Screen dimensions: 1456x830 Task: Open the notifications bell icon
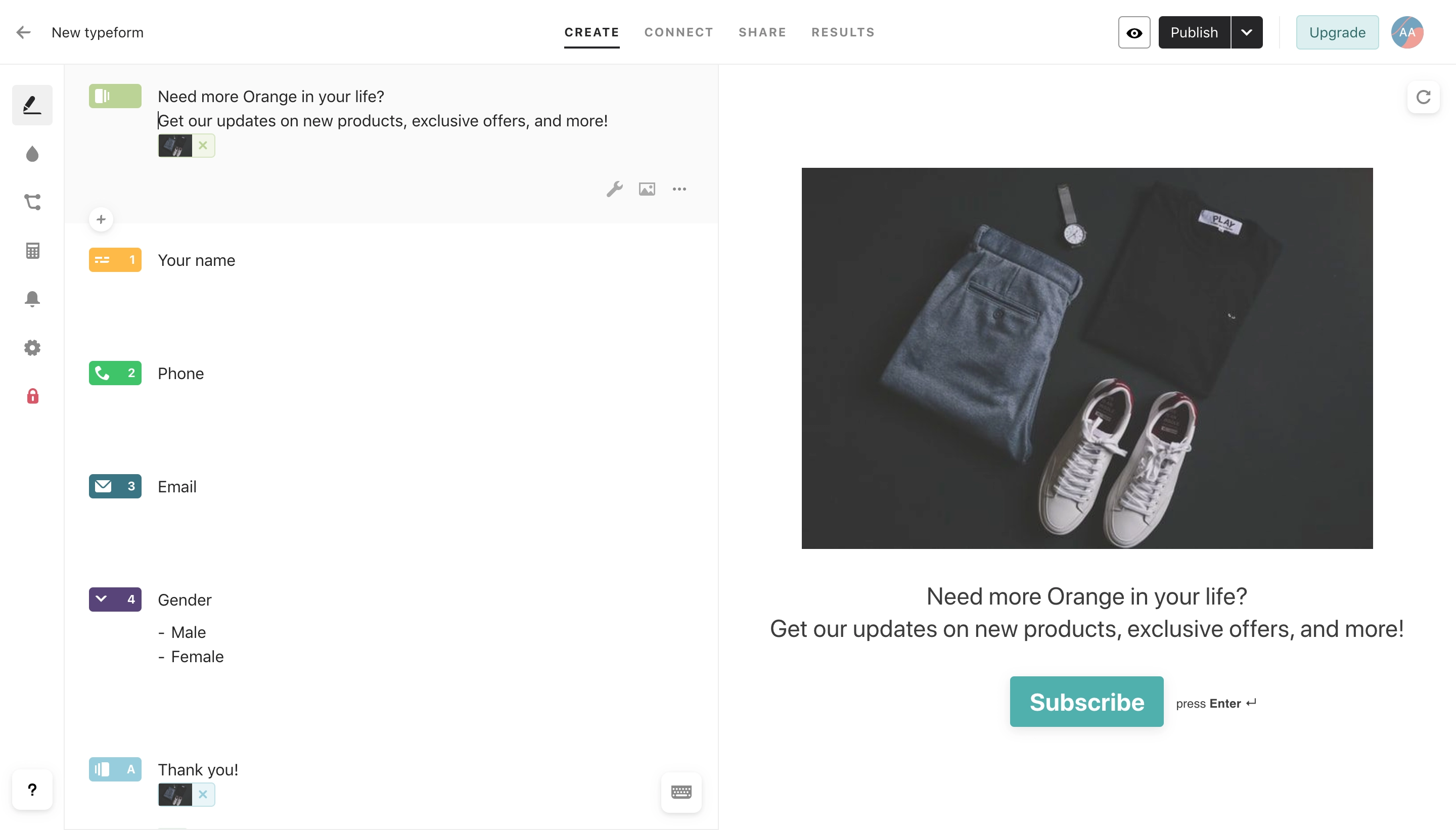32,299
